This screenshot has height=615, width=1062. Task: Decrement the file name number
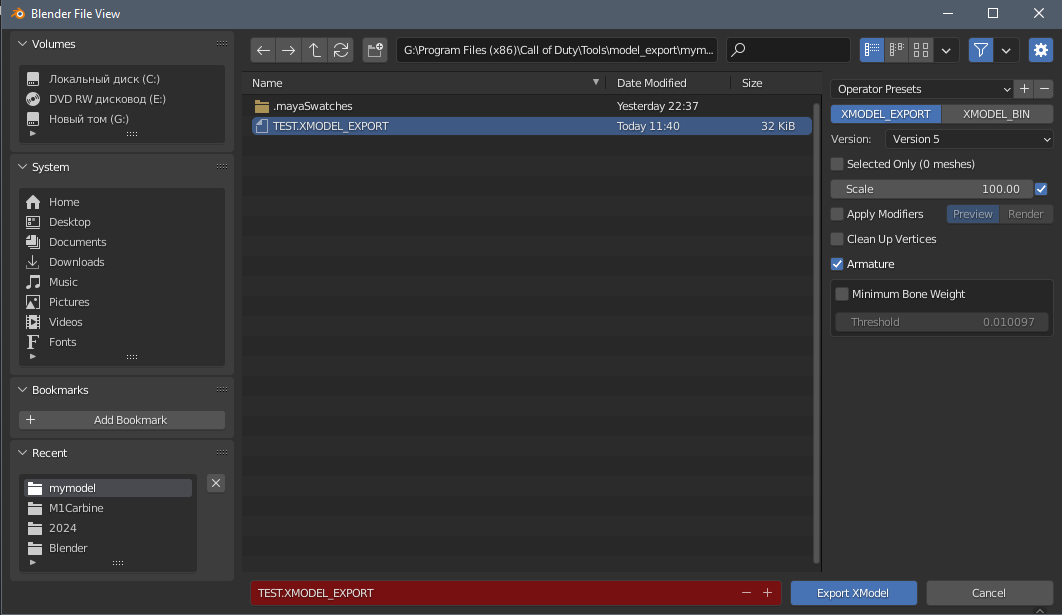(746, 593)
